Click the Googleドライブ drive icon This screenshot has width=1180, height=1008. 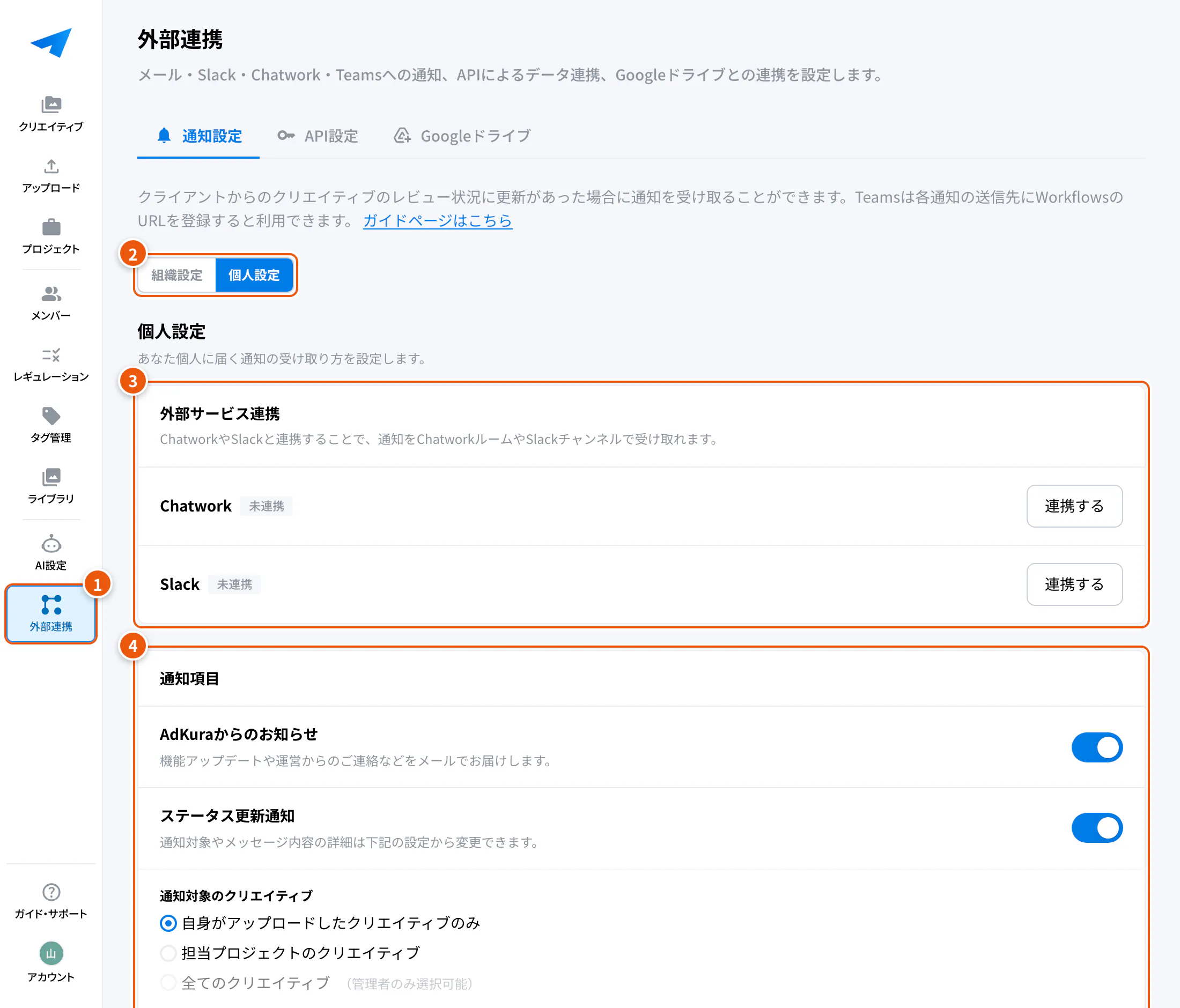point(402,136)
